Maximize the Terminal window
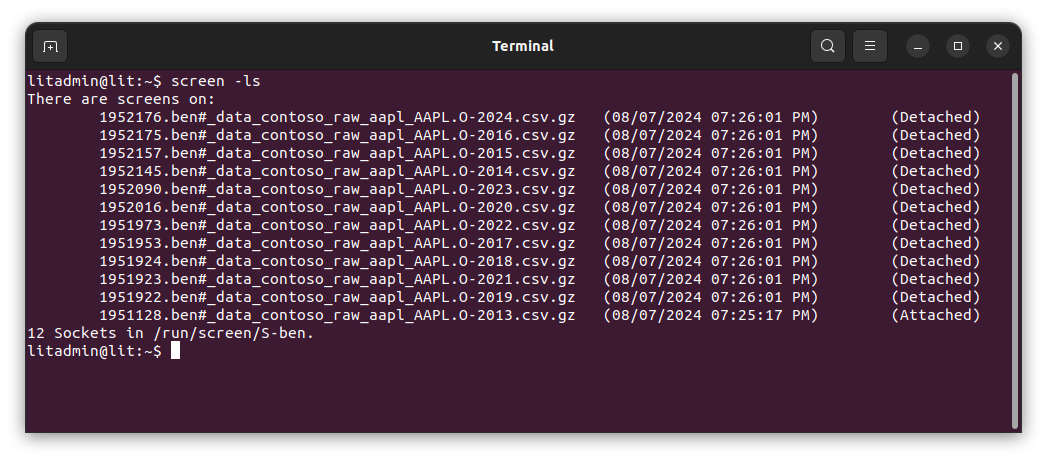The image size is (1047, 461). (958, 46)
